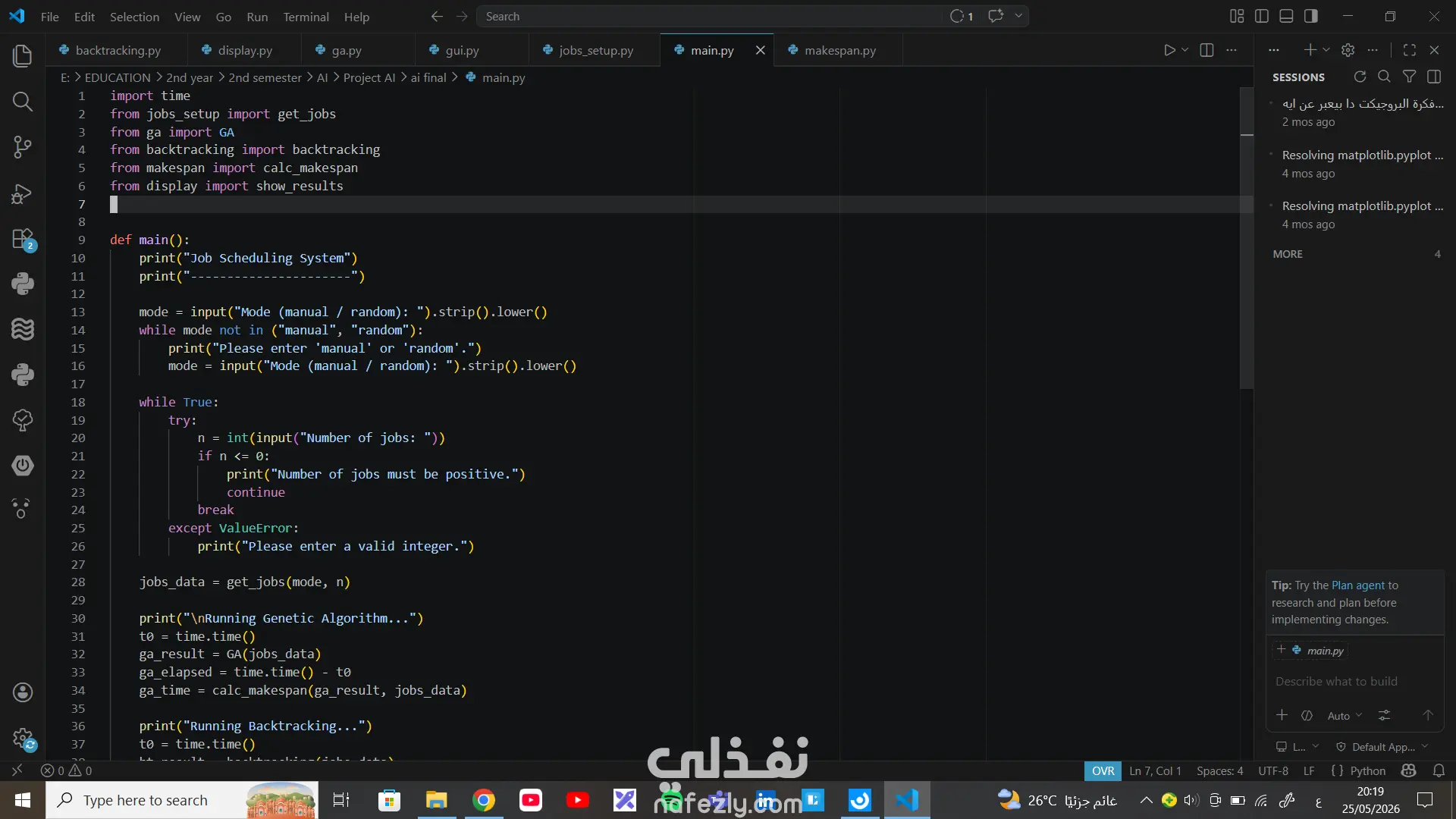Configure tools icon in chat input
This screenshot has height=819, width=1456.
point(1384,715)
